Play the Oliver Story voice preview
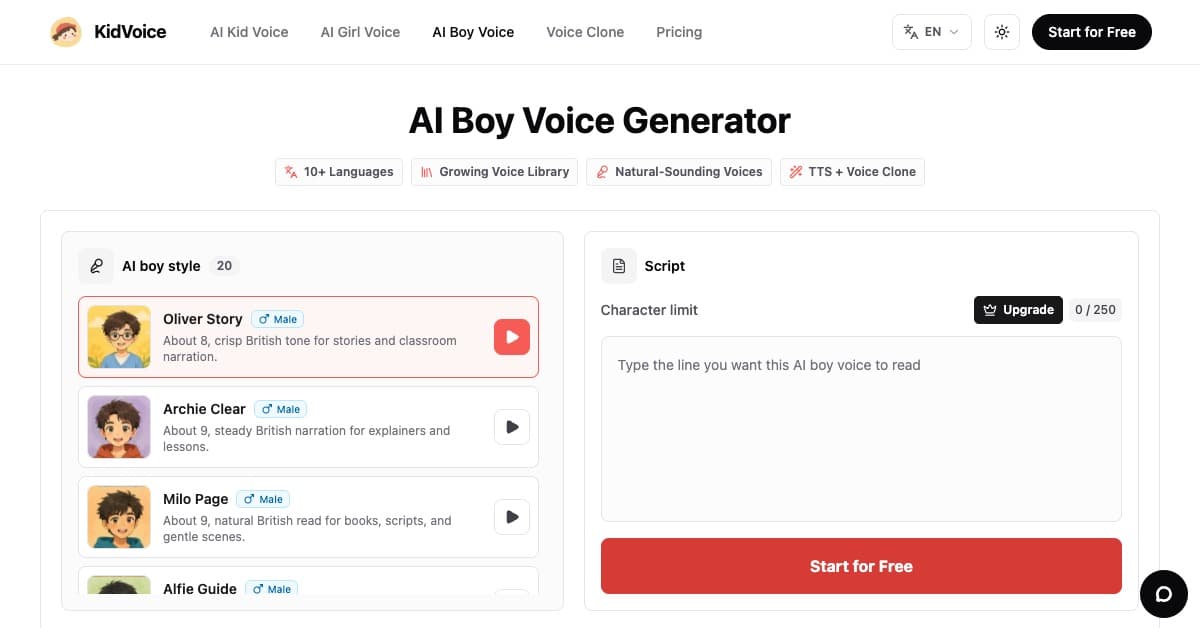The image size is (1200, 628). click(512, 337)
